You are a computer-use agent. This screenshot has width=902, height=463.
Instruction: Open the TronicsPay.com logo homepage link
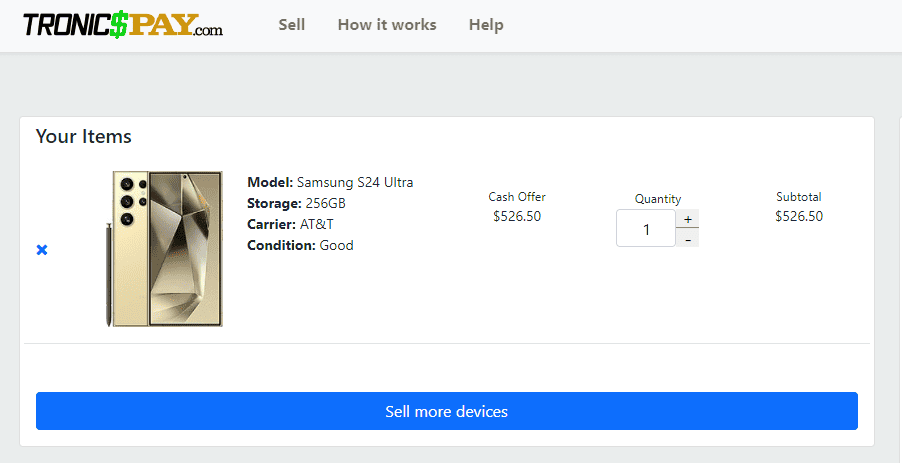tap(123, 25)
